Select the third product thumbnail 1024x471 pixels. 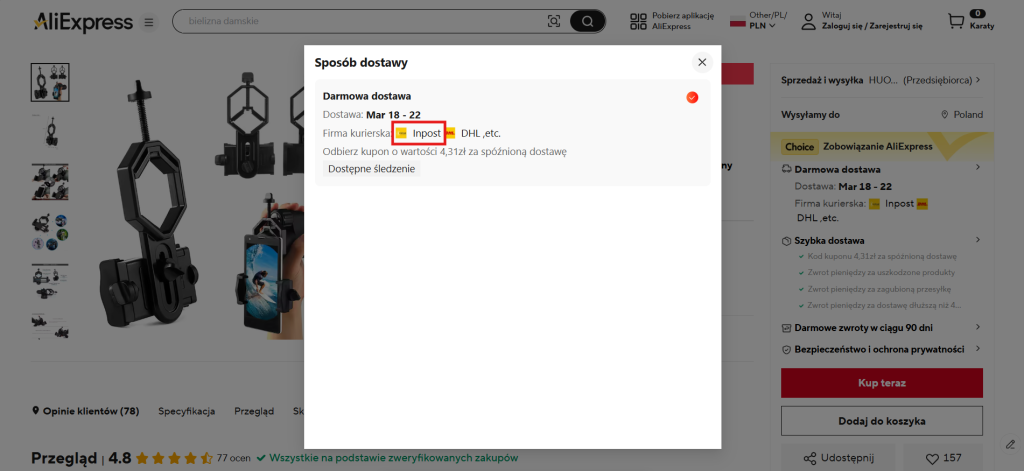(50, 182)
